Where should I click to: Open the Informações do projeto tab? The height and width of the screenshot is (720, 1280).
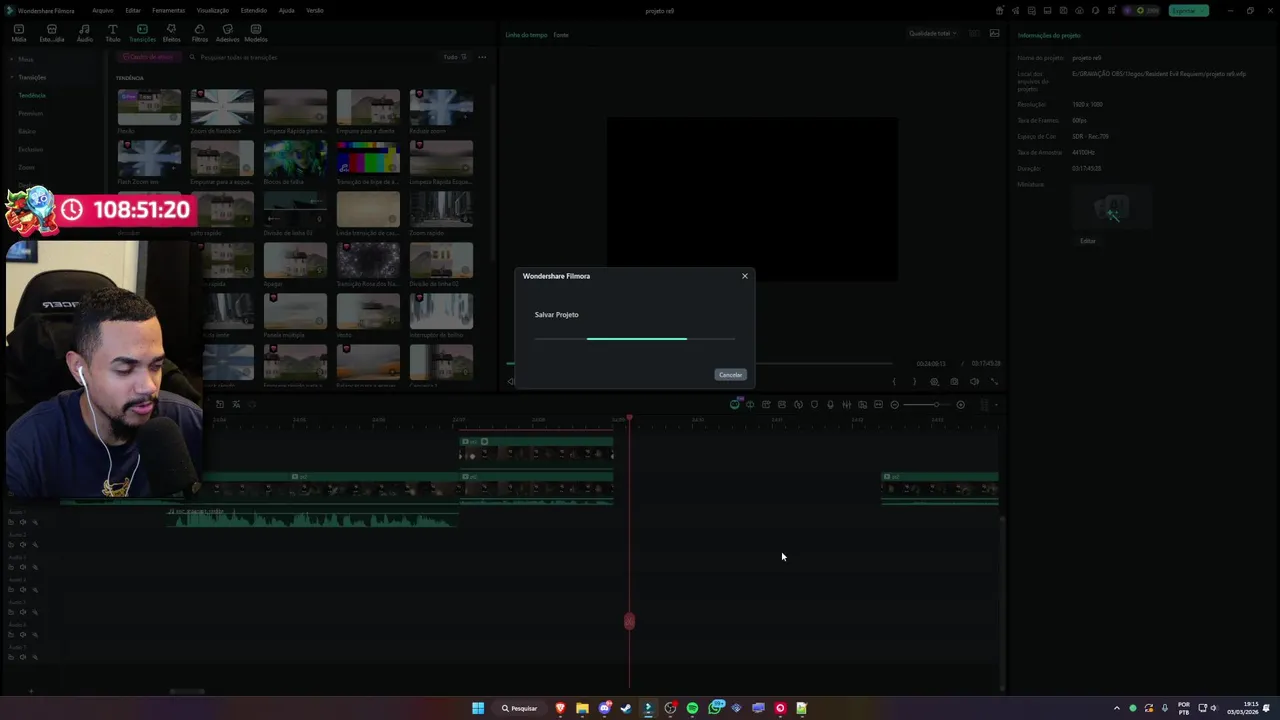tap(1048, 35)
